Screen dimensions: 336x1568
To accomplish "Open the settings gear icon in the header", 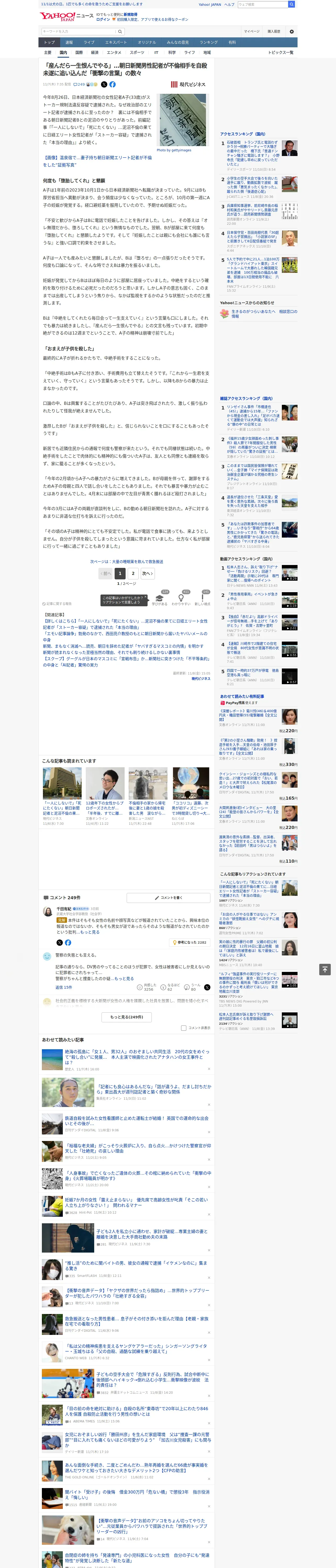I will click(x=292, y=31).
